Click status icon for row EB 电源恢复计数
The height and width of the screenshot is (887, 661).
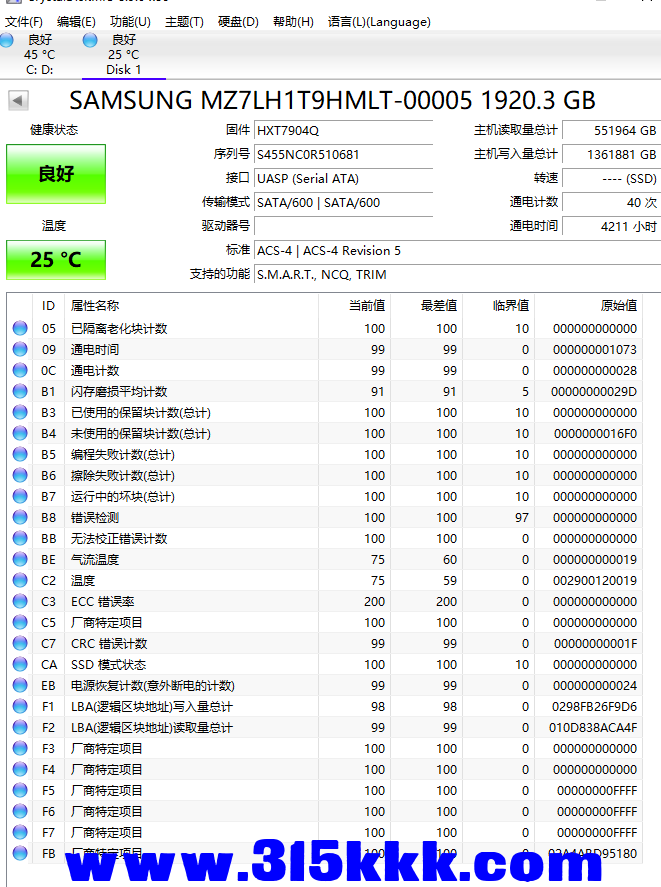pos(20,685)
